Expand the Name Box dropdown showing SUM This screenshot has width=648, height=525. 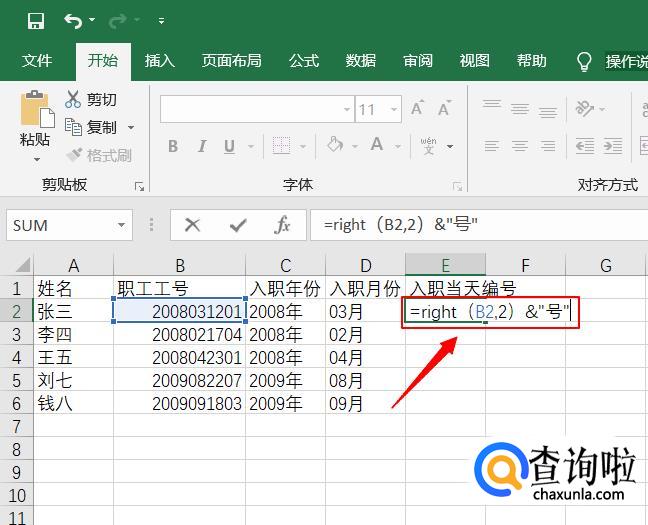pyautogui.click(x=121, y=226)
